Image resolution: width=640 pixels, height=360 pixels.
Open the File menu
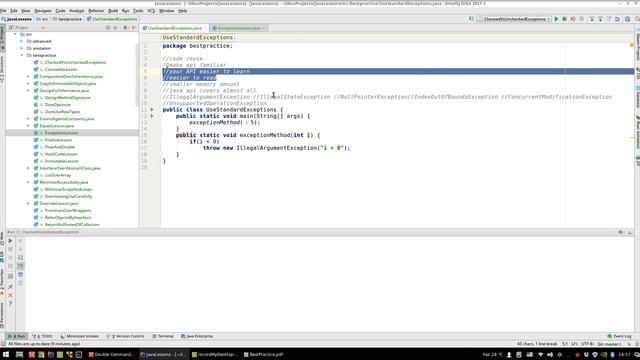point(3,11)
